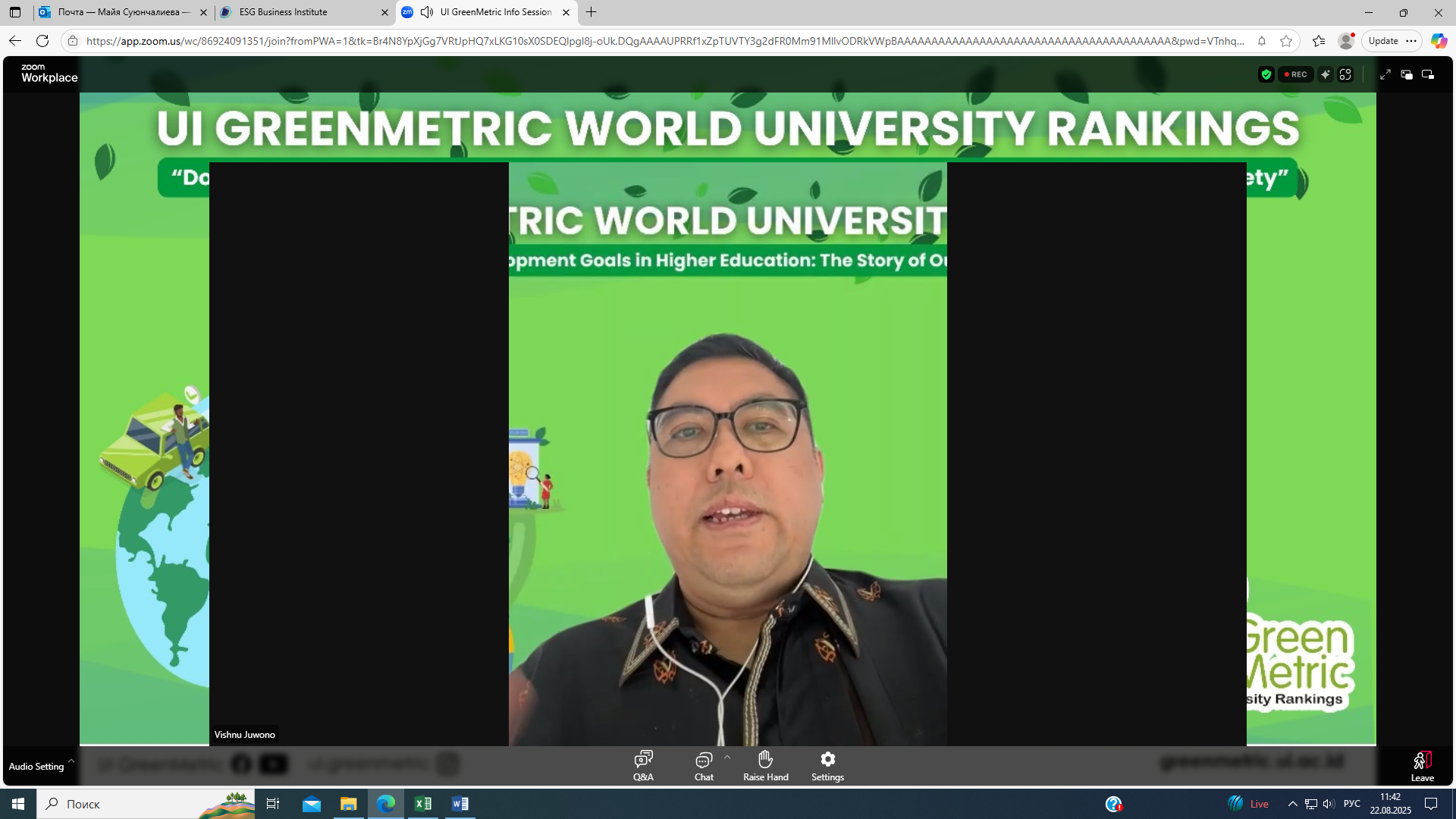Open the browser Favorites list

[1319, 41]
